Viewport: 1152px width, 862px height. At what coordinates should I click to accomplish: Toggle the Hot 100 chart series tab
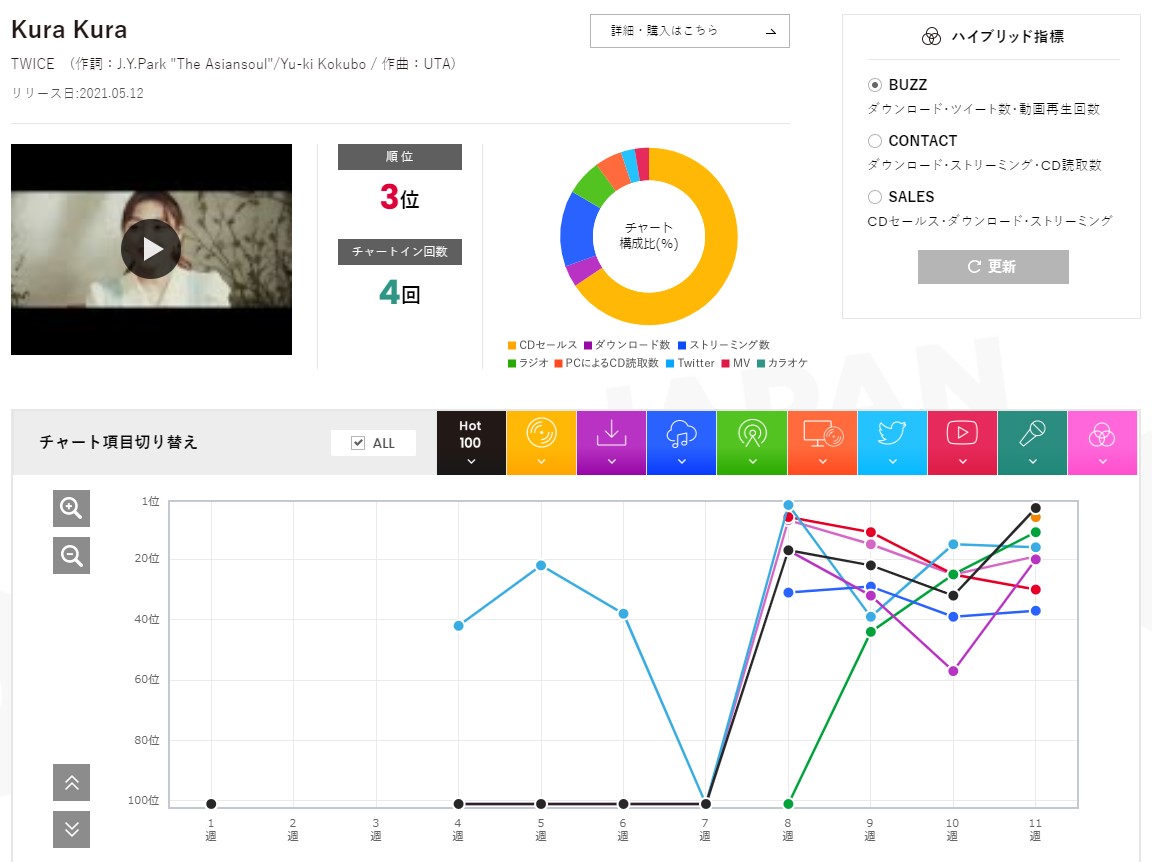coord(470,442)
